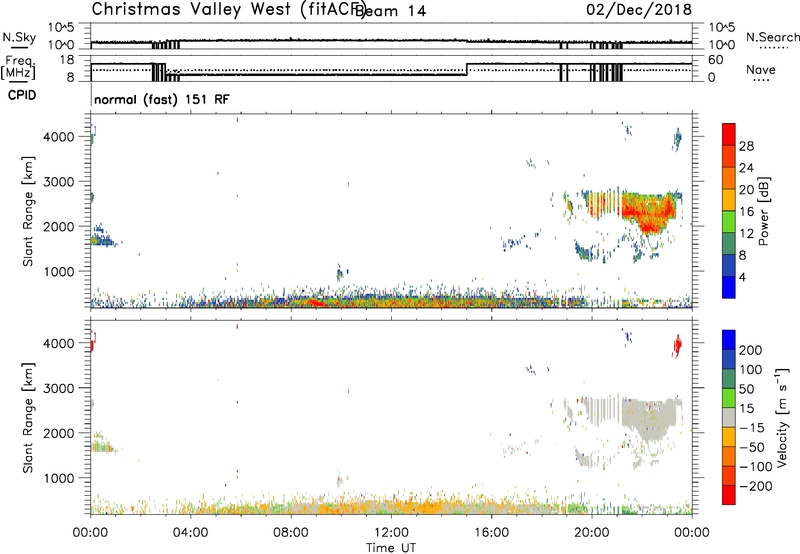Click the "28" value on the power scale
This screenshot has height=554, width=800.
tap(746, 146)
